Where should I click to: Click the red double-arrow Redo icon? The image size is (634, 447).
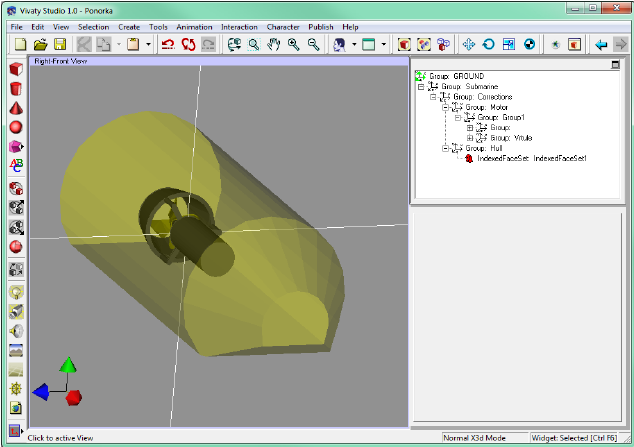point(188,44)
